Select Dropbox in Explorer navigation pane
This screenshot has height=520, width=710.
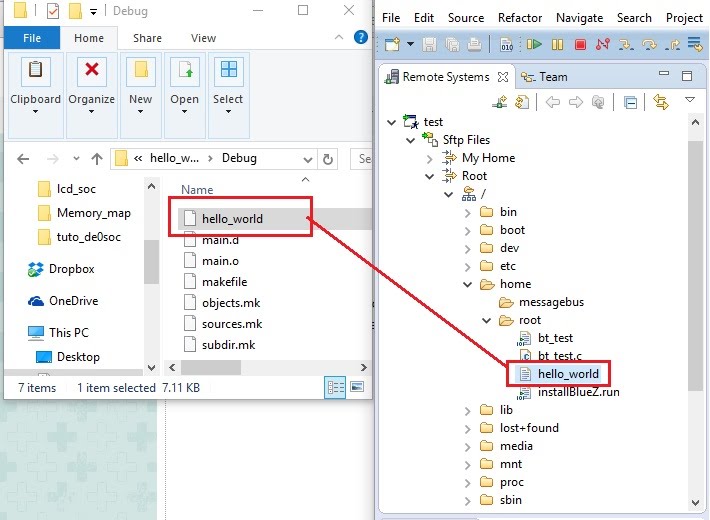click(61, 269)
